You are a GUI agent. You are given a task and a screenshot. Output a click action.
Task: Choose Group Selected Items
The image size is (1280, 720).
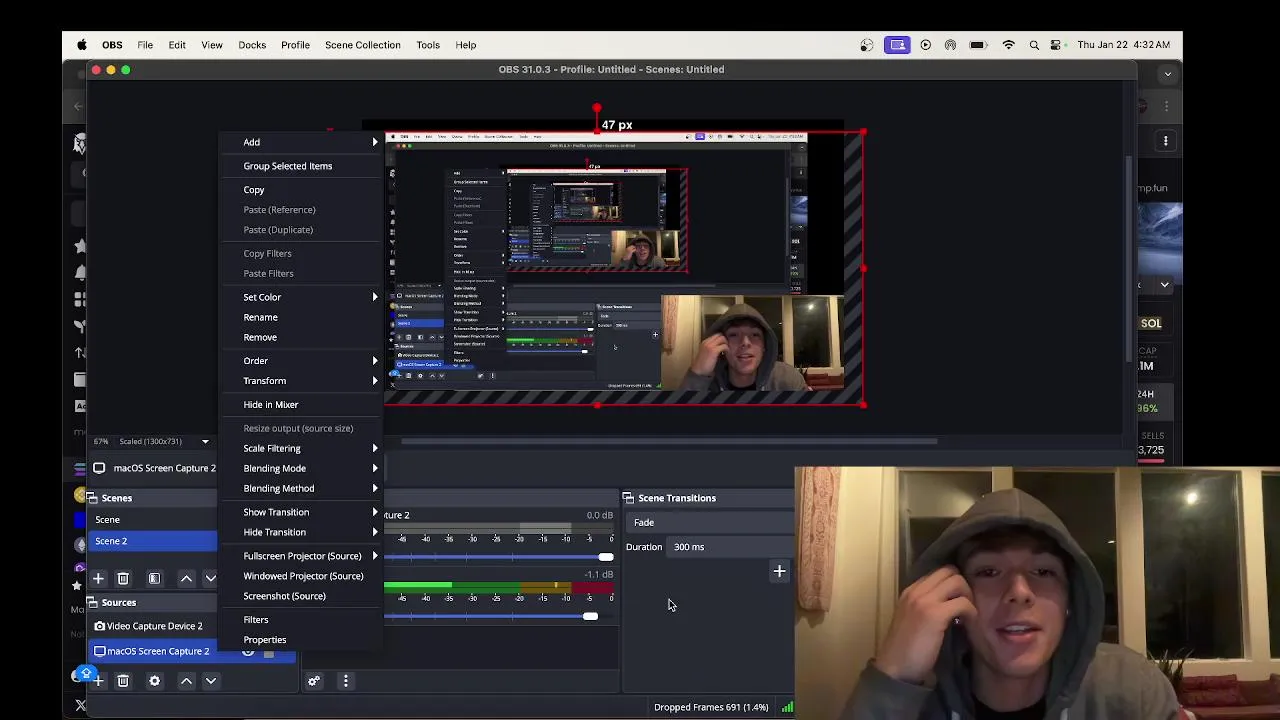[x=288, y=166]
